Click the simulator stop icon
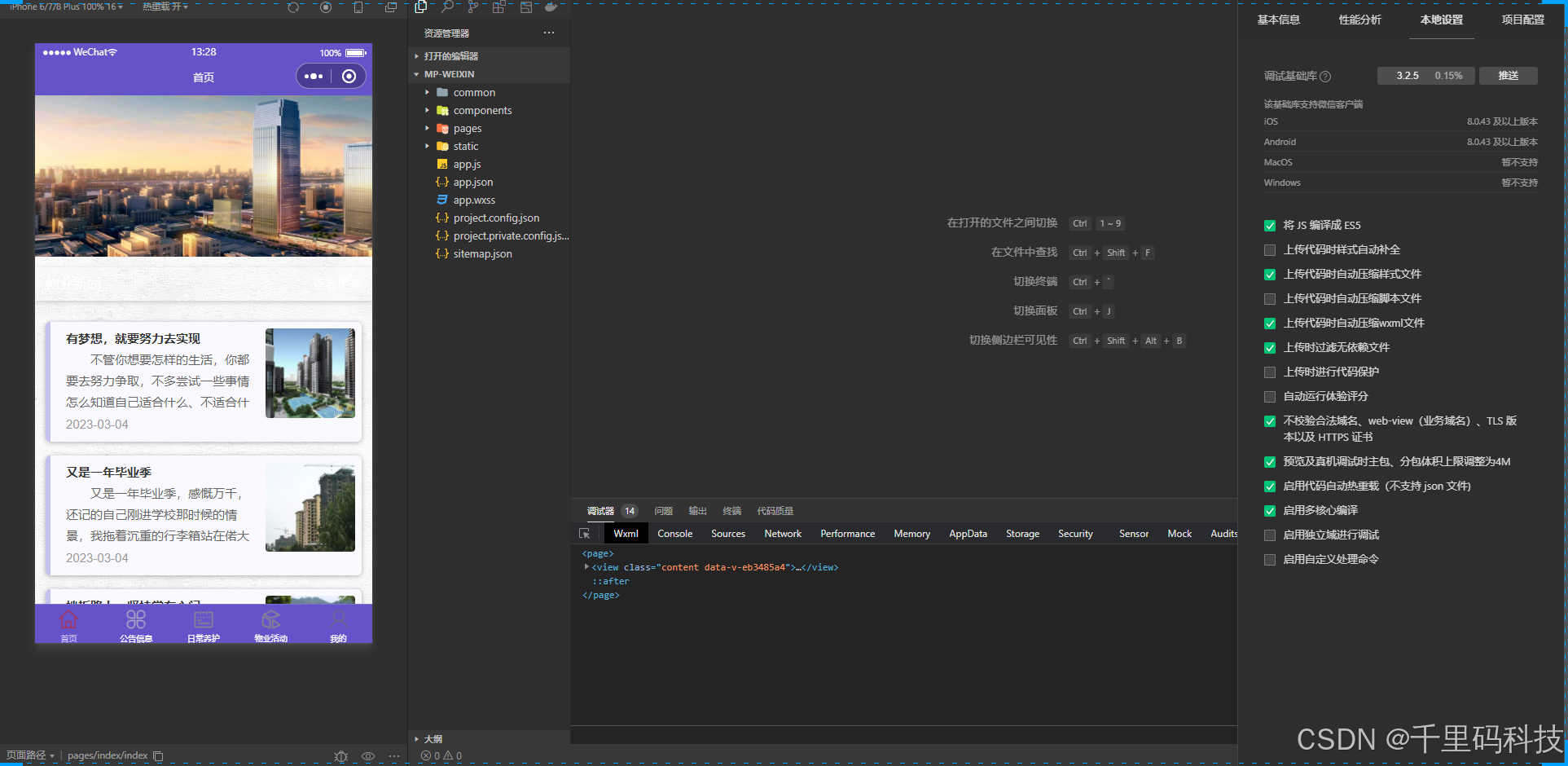This screenshot has height=766, width=1568. click(326, 7)
